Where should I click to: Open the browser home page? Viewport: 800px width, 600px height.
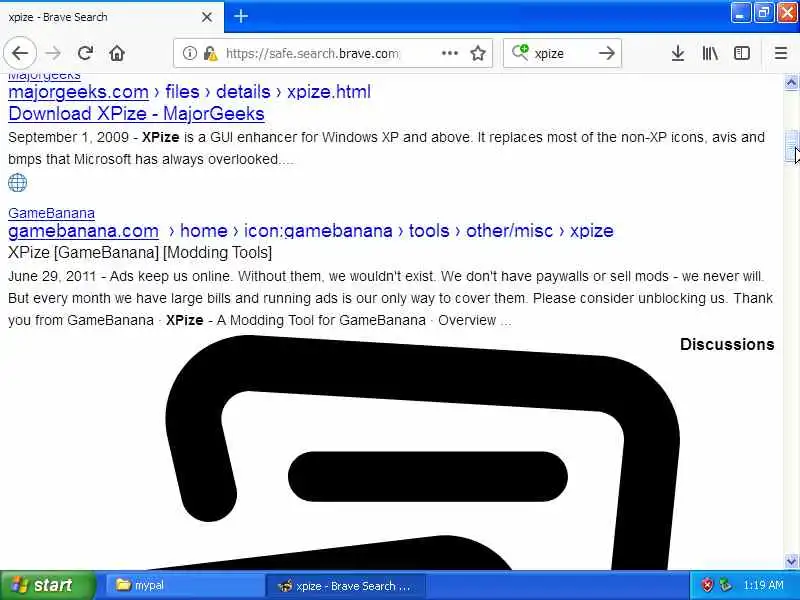117,53
